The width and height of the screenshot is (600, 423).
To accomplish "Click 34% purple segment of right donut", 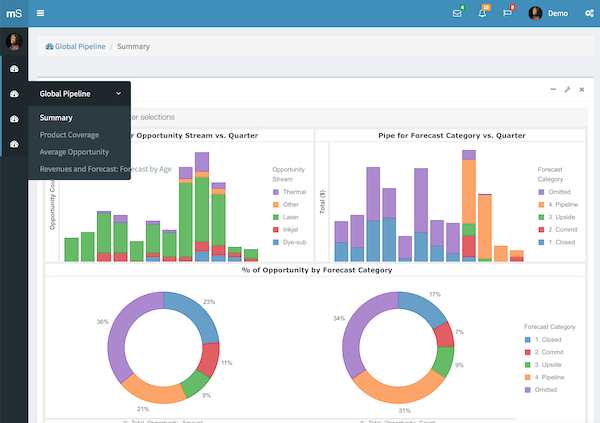I will (354, 329).
